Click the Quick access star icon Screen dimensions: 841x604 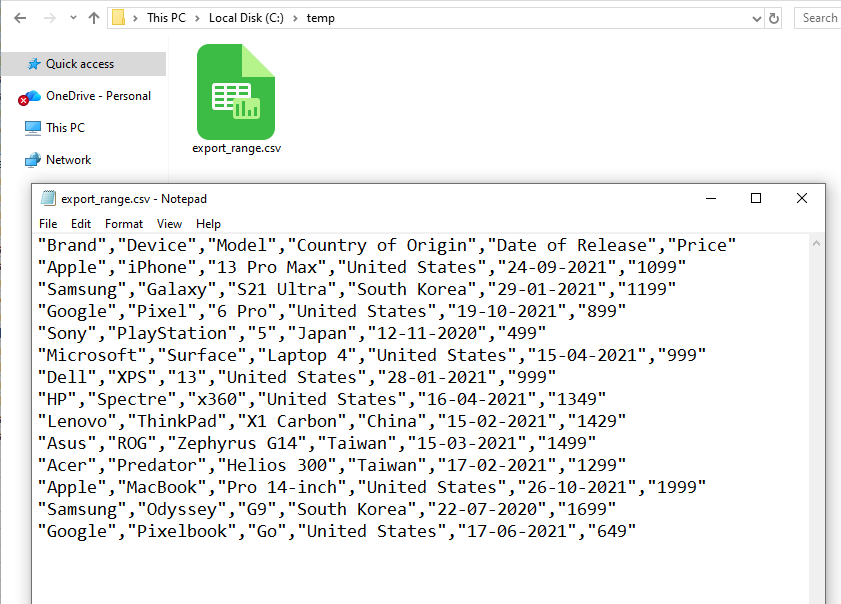click(34, 63)
